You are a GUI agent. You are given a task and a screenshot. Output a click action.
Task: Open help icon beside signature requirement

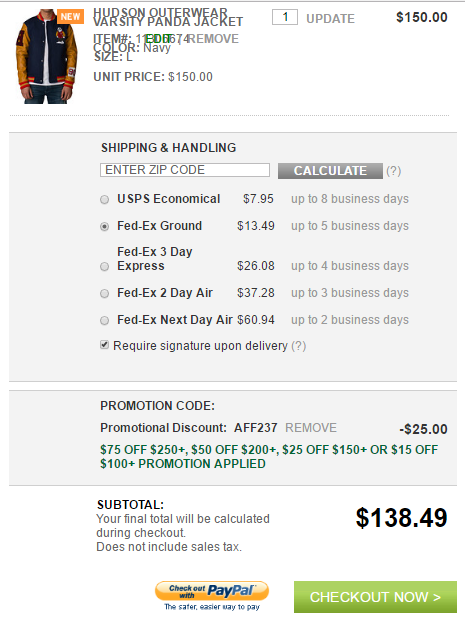click(x=299, y=346)
